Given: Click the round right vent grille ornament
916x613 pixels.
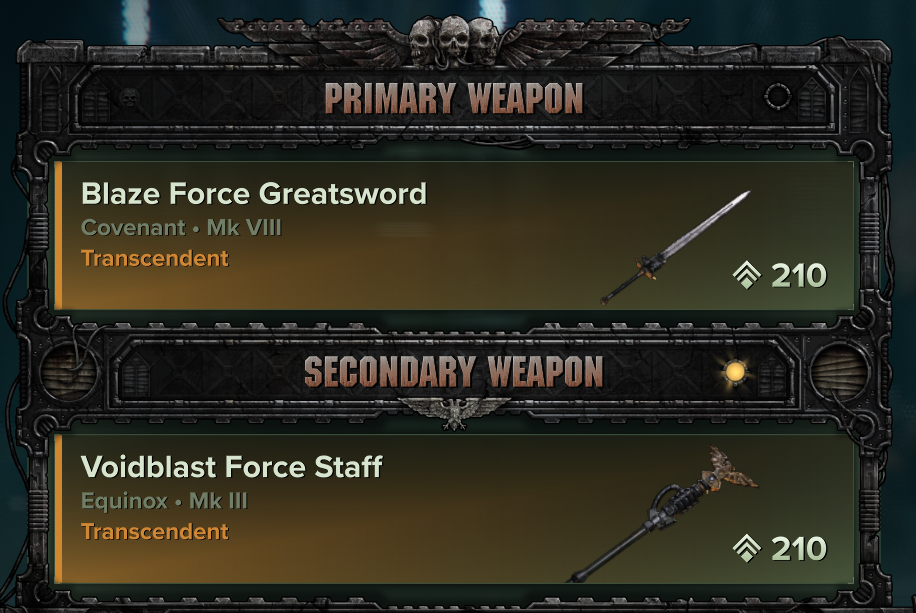Looking at the screenshot, I should point(839,372).
